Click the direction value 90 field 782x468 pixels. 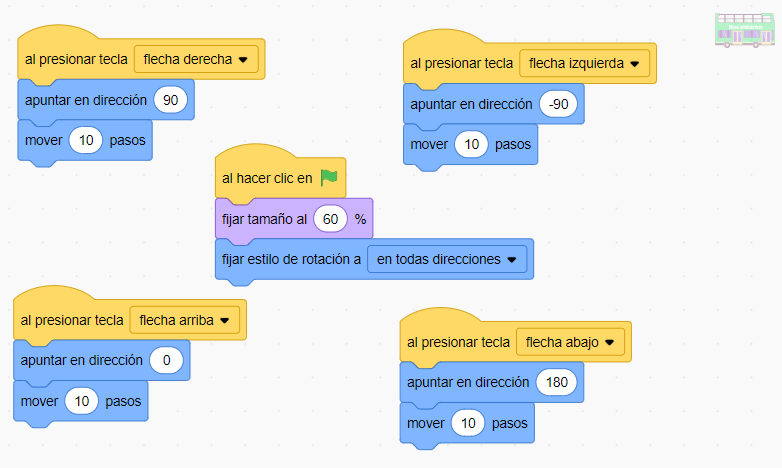pos(169,101)
